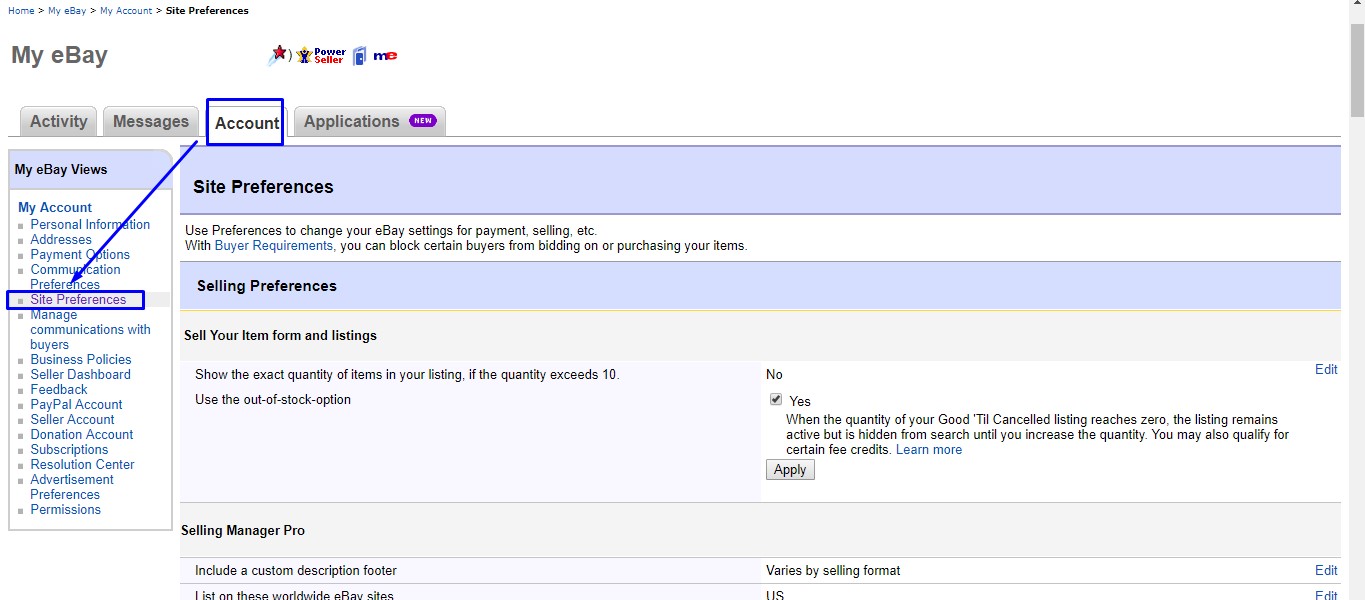Open the Messages tab
Image resolution: width=1365 pixels, height=600 pixels.
tap(151, 121)
